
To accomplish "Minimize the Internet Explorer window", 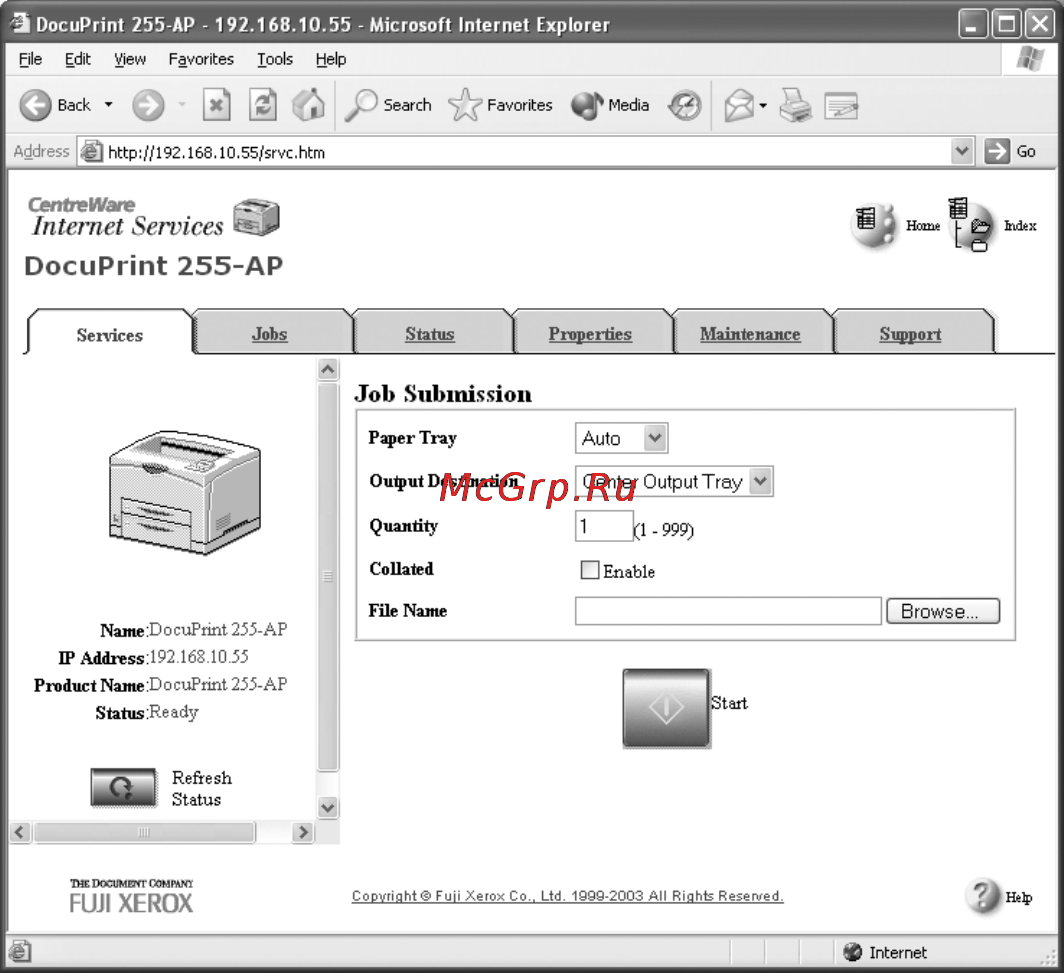I will coord(972,24).
